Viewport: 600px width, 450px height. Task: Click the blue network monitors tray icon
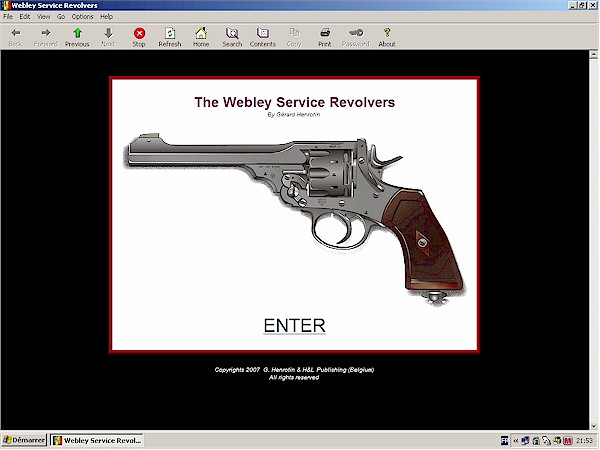pyautogui.click(x=525, y=441)
